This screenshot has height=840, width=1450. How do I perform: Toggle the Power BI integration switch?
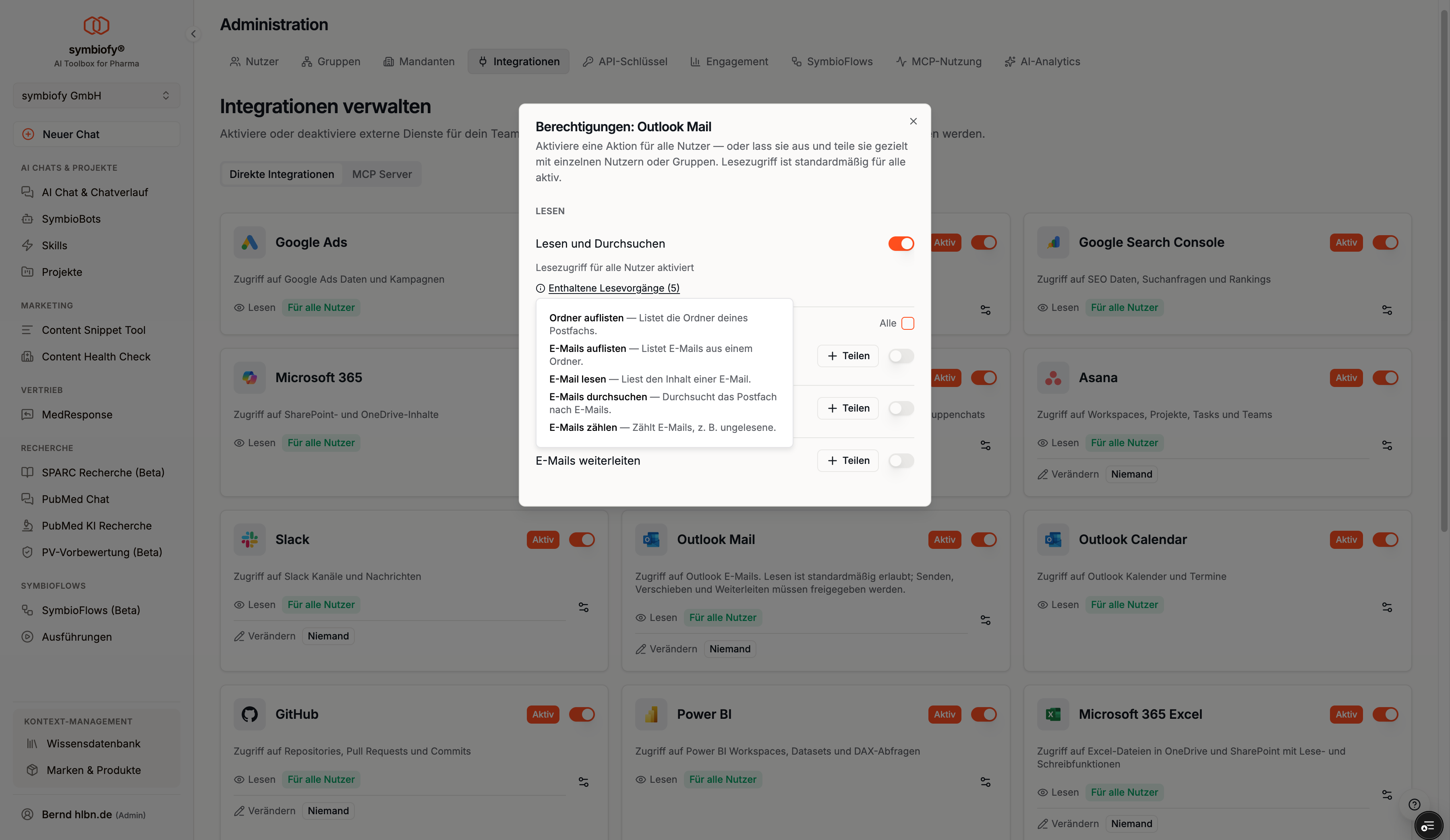click(x=983, y=714)
